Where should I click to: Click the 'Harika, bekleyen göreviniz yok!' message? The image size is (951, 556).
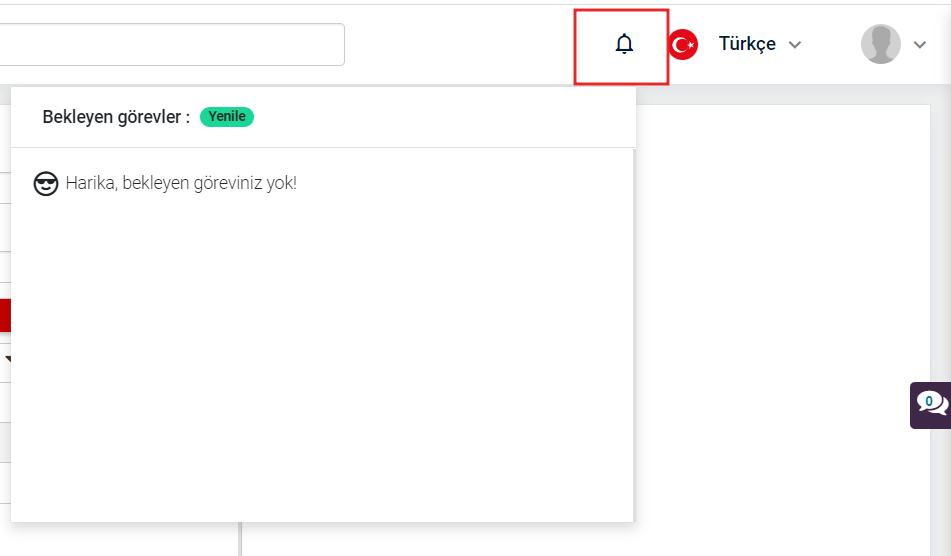[x=181, y=183]
